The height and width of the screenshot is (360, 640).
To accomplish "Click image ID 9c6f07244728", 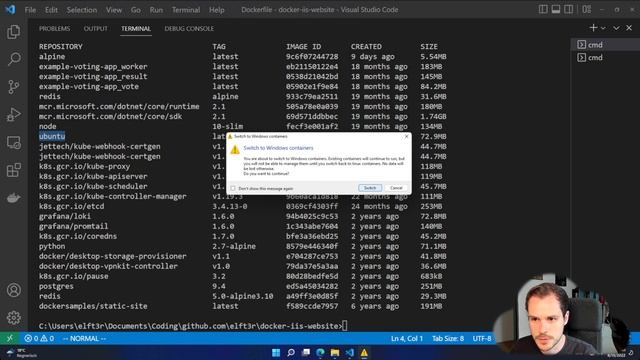I will (x=312, y=57).
